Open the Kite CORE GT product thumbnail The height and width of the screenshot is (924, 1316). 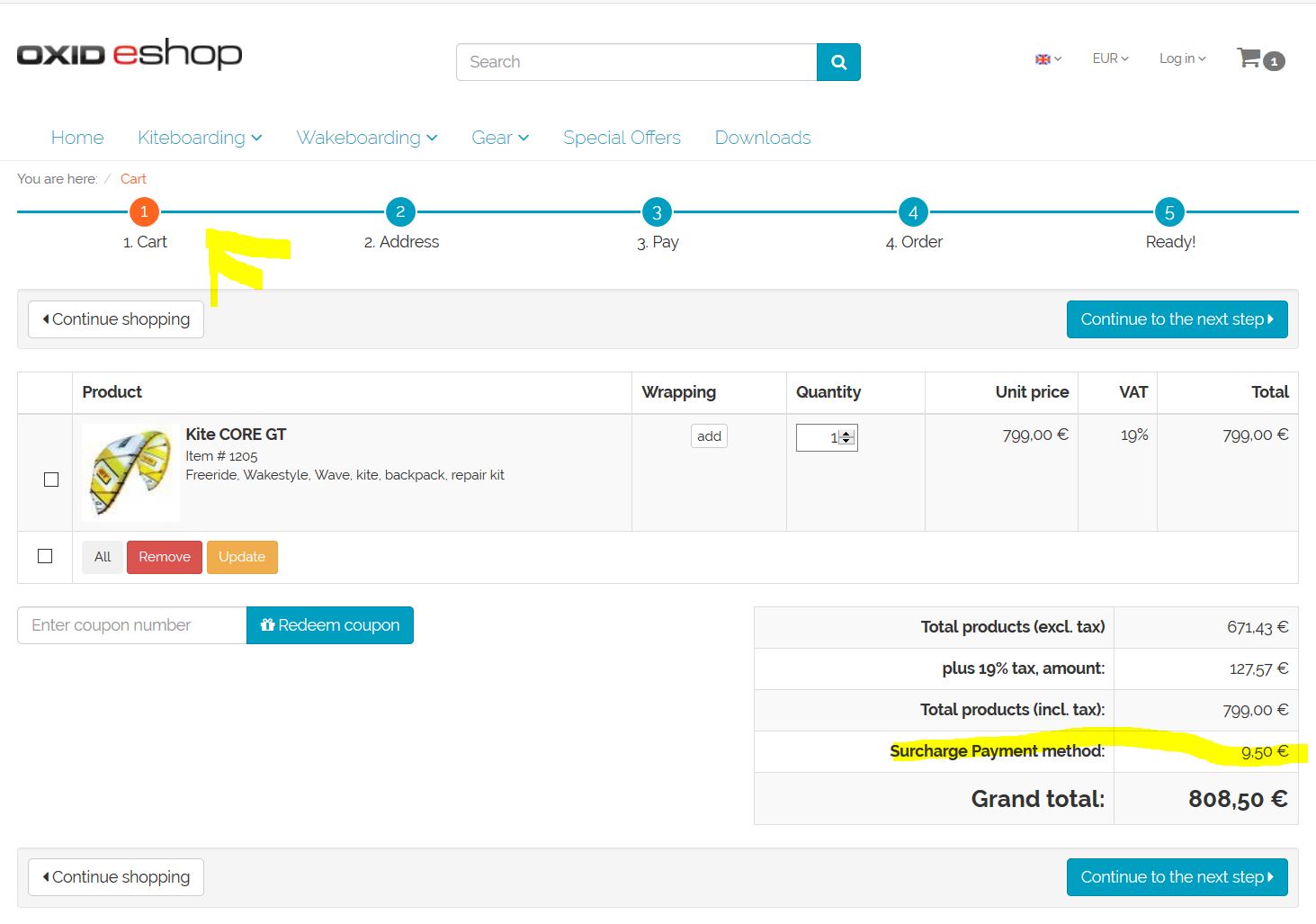coord(130,472)
